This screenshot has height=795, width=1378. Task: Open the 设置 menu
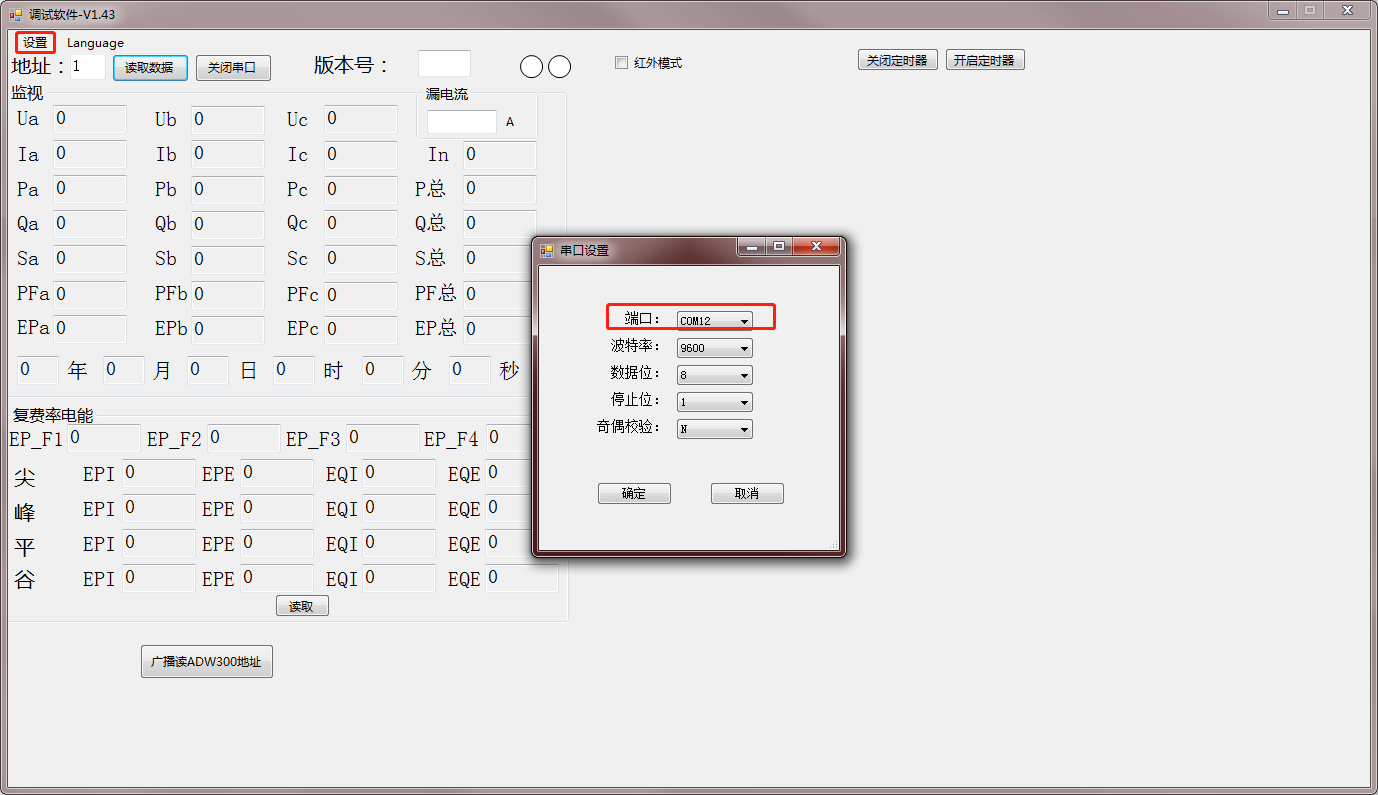[x=35, y=43]
